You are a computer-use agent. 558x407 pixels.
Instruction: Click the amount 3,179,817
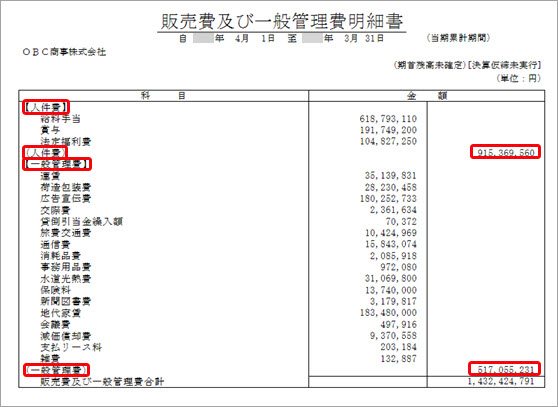[393, 301]
